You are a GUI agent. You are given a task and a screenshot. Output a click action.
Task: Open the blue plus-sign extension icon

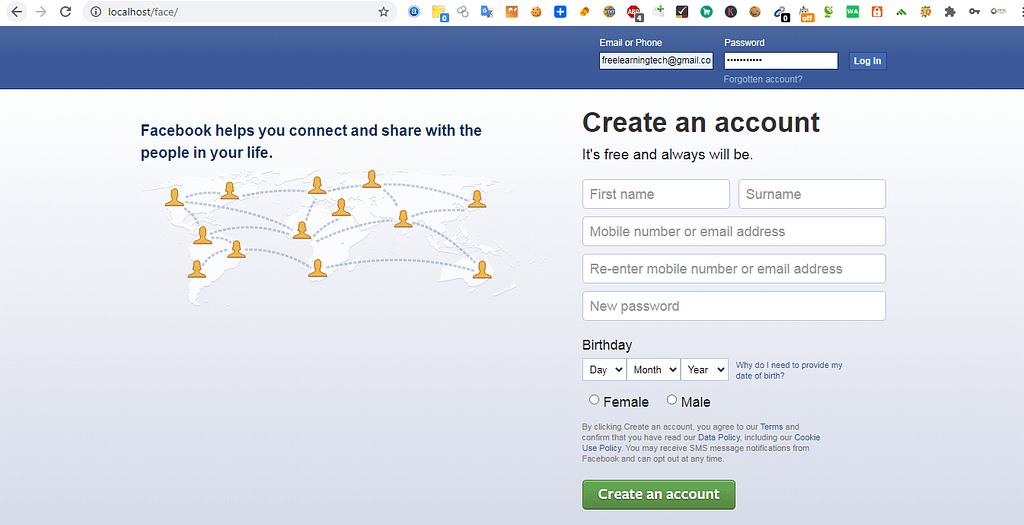560,11
